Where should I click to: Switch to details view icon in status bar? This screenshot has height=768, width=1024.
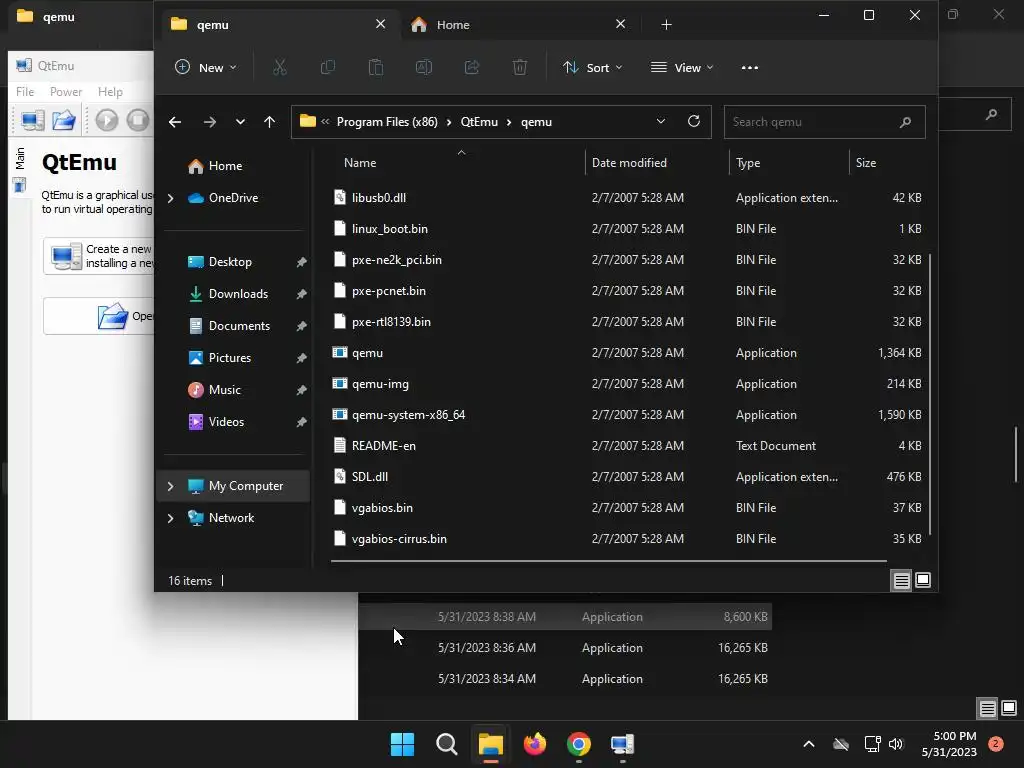[901, 580]
